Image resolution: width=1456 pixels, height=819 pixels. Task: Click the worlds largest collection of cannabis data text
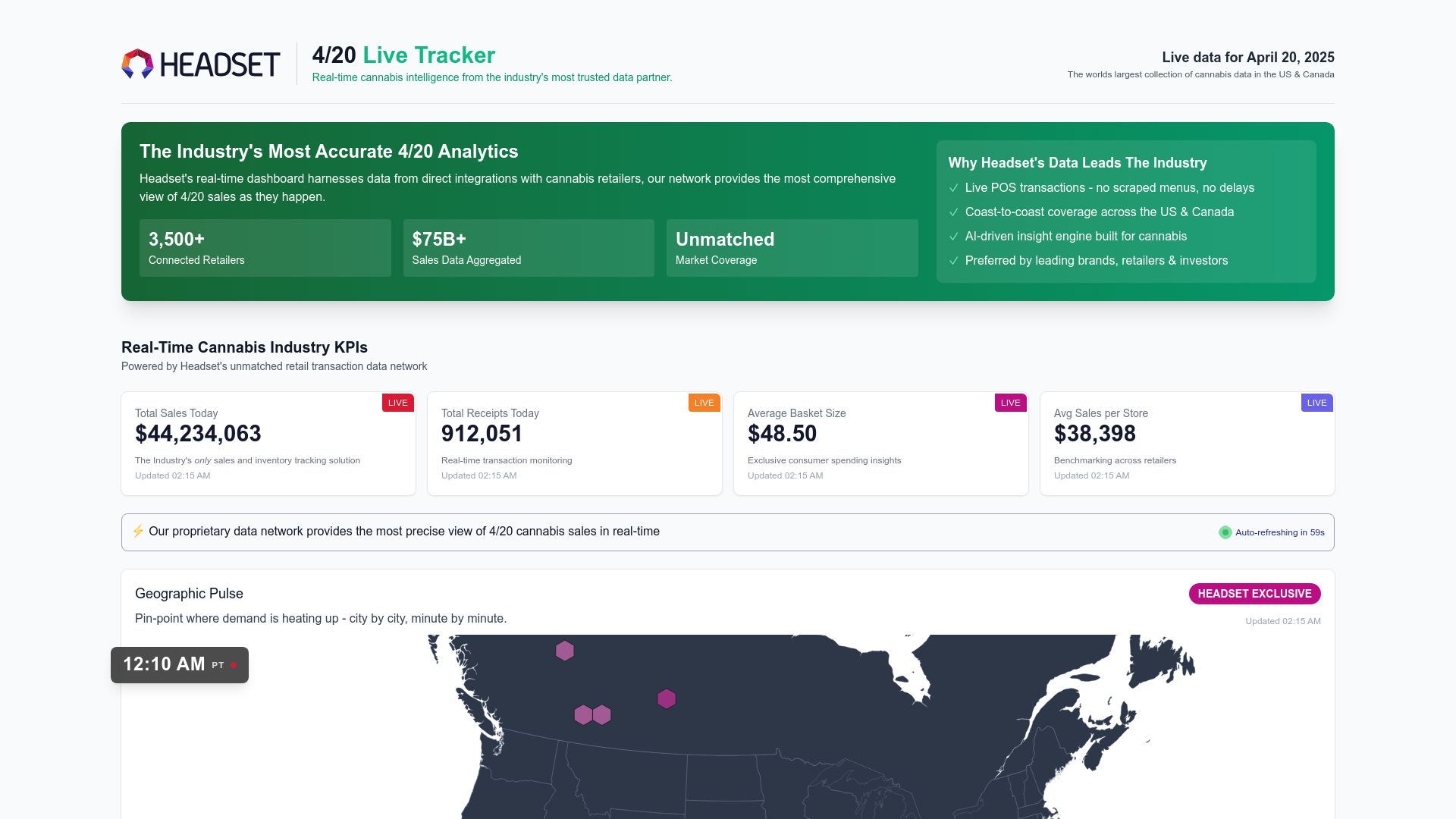(1201, 74)
